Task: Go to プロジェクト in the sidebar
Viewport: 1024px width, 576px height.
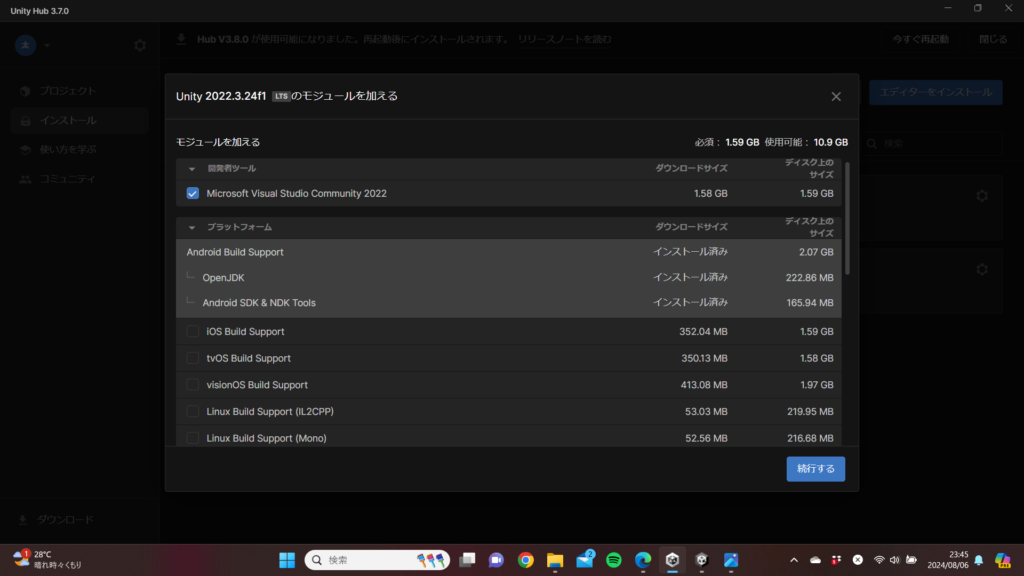Action: point(80,91)
